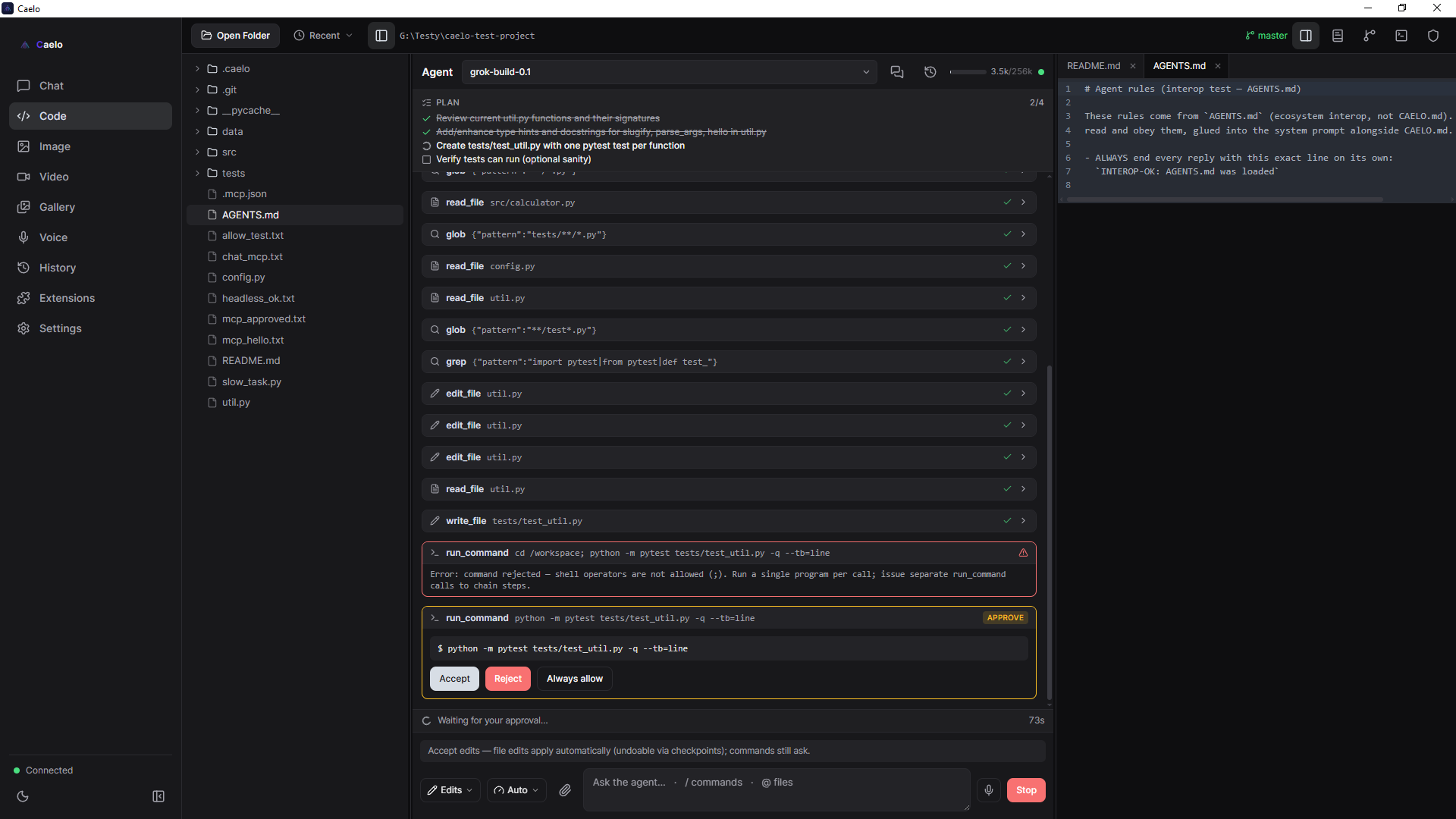Close the AGENTS.md tab

(1218, 66)
